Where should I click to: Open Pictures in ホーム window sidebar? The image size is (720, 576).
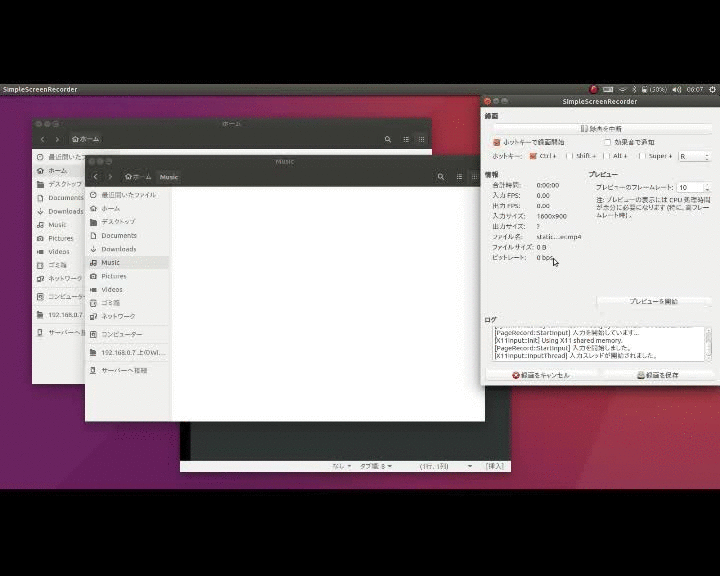(59, 238)
